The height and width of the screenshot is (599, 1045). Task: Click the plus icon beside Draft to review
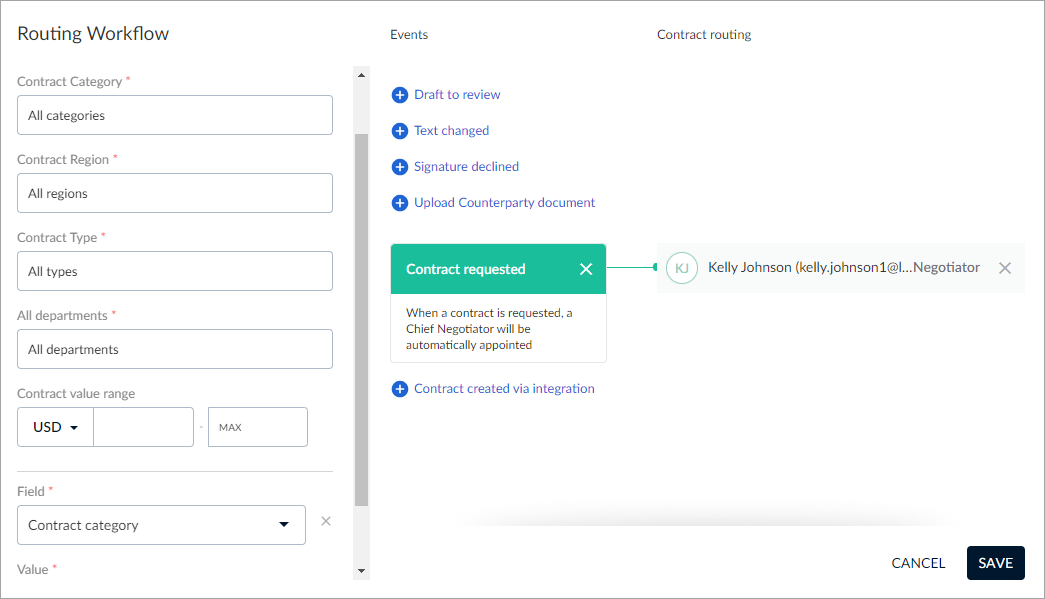(x=399, y=95)
